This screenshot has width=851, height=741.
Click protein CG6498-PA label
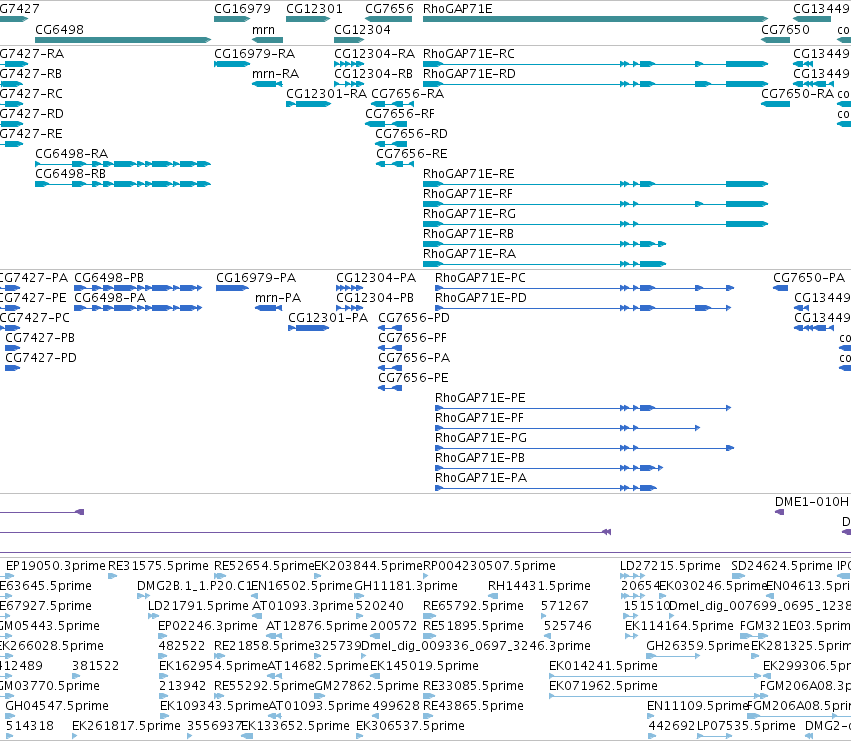pos(110,299)
